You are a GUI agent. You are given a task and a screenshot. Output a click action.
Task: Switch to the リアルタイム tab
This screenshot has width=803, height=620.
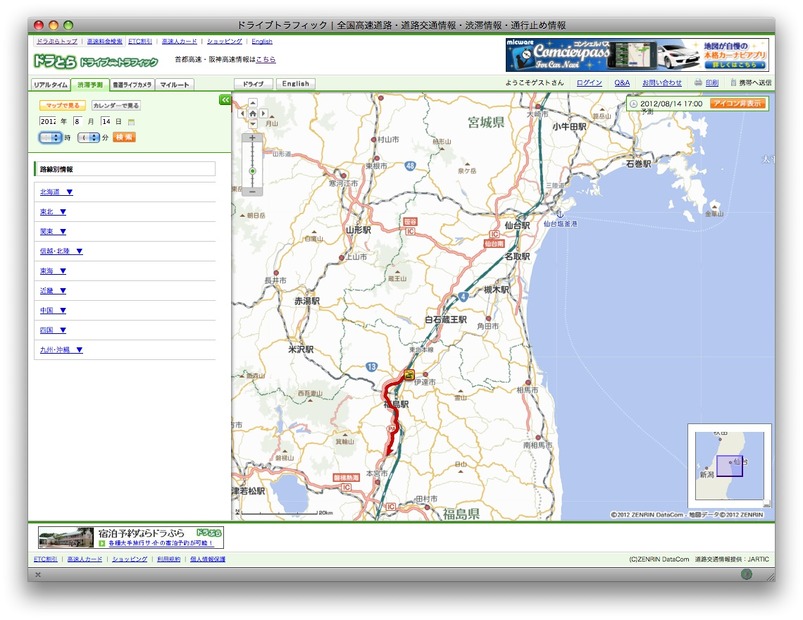tap(50, 85)
